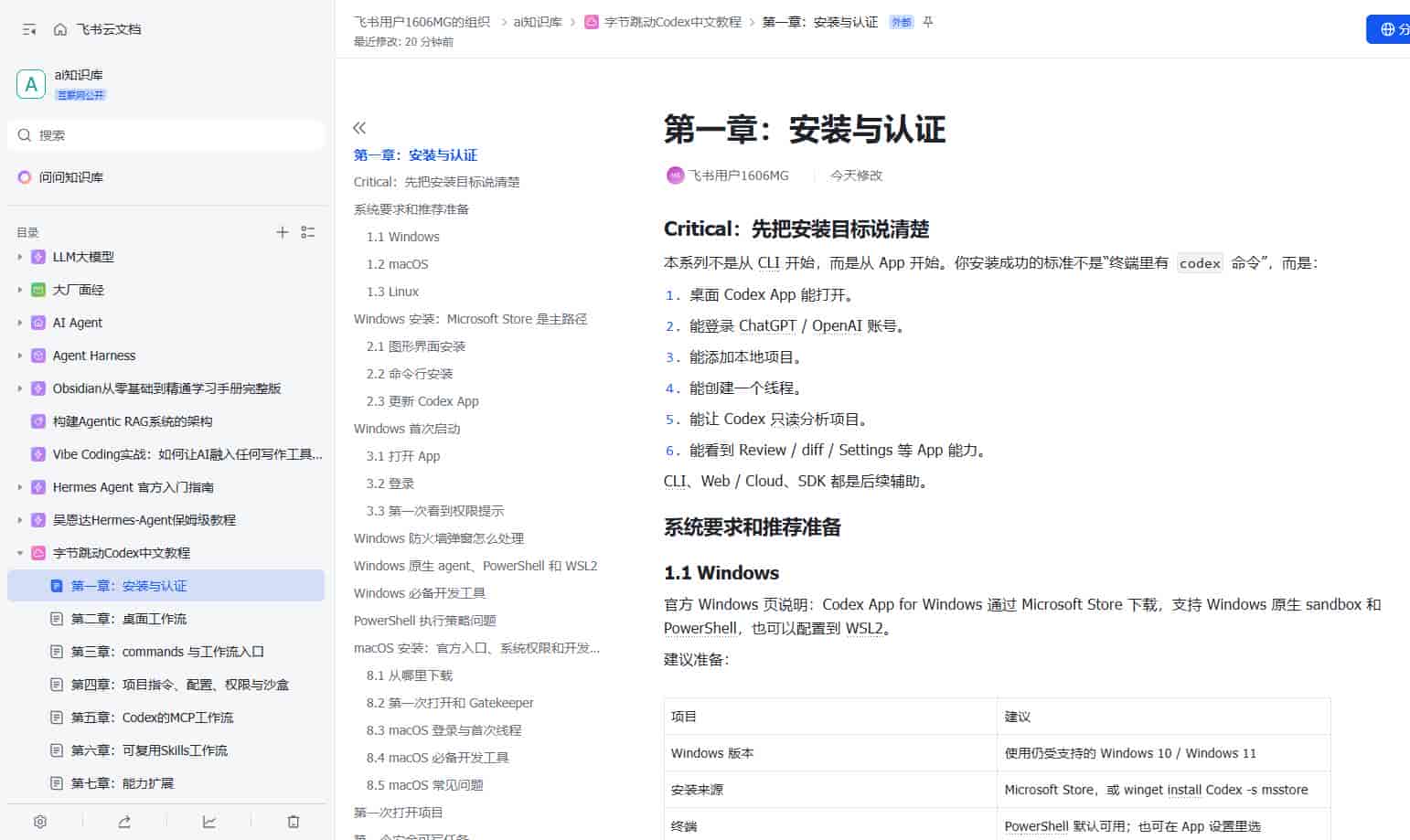Jump to outline item 2.3 更新 Codex App
The height and width of the screenshot is (840, 1410).
click(x=422, y=401)
